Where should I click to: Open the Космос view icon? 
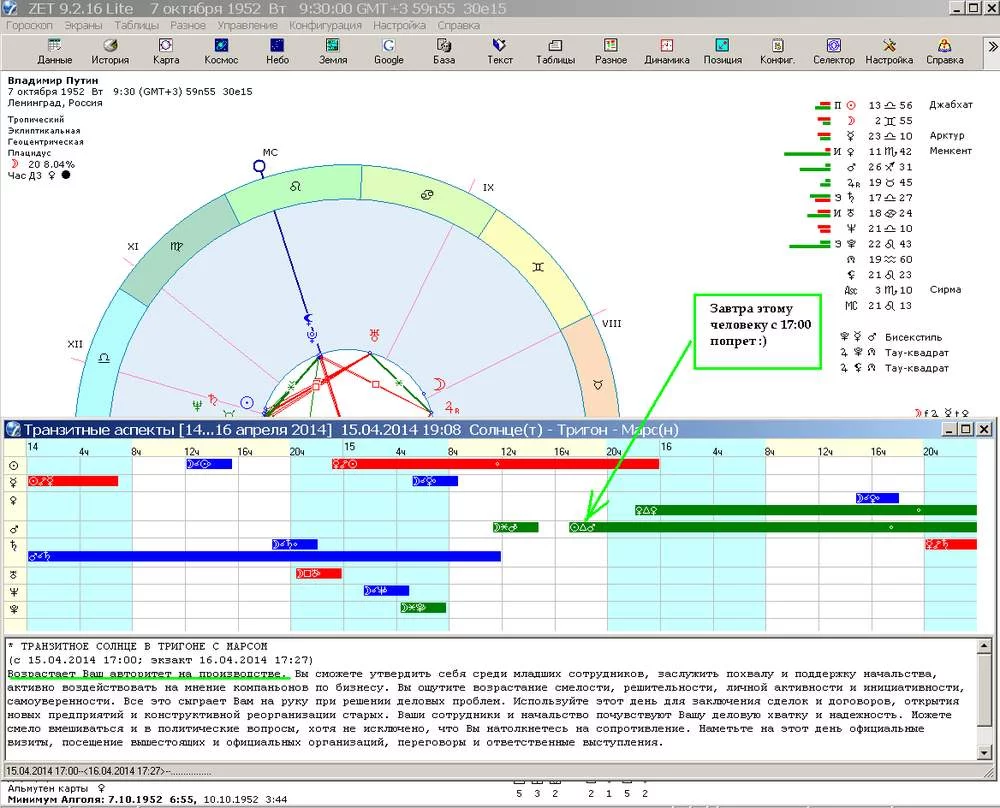(221, 51)
